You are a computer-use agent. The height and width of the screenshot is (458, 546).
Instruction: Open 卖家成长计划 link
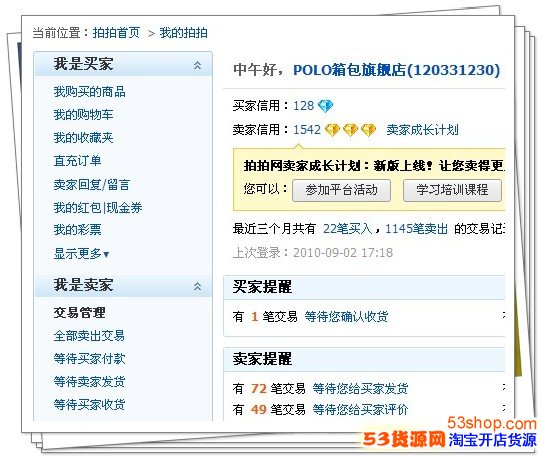pyautogui.click(x=422, y=130)
